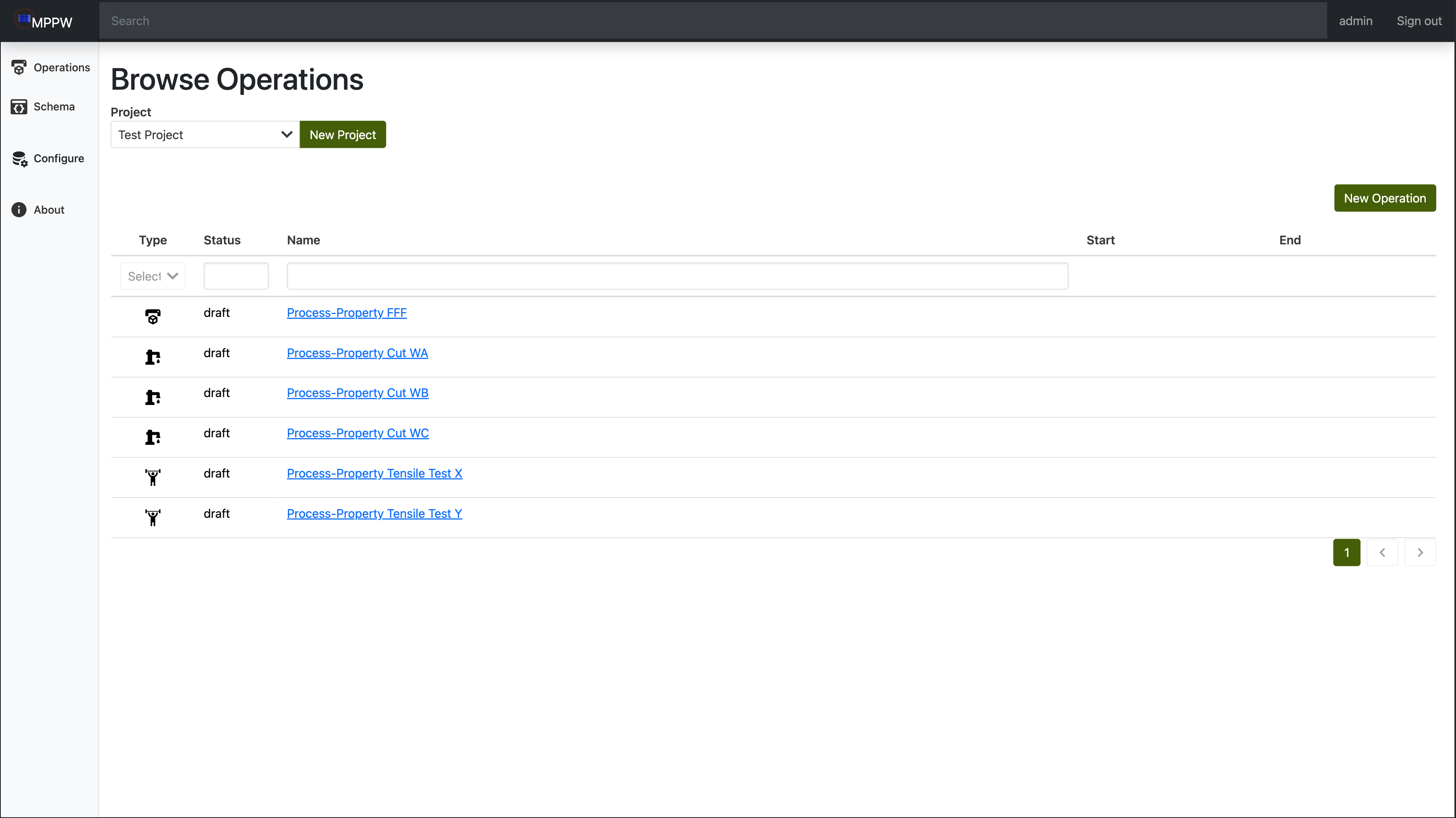Click the previous page arrow
This screenshot has height=818, width=1456.
coord(1382,553)
